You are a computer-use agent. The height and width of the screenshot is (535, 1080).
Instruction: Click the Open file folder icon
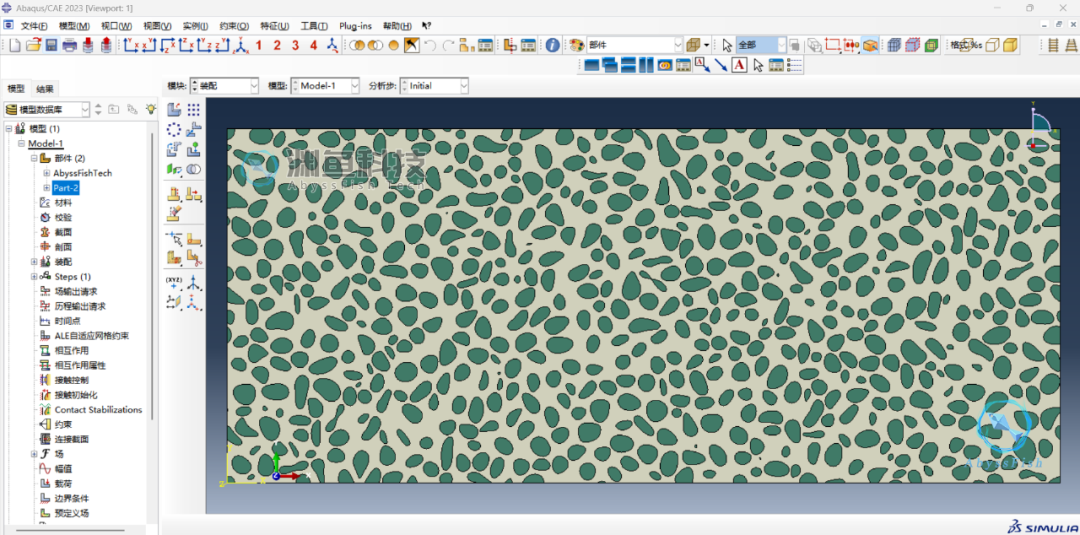tap(32, 45)
